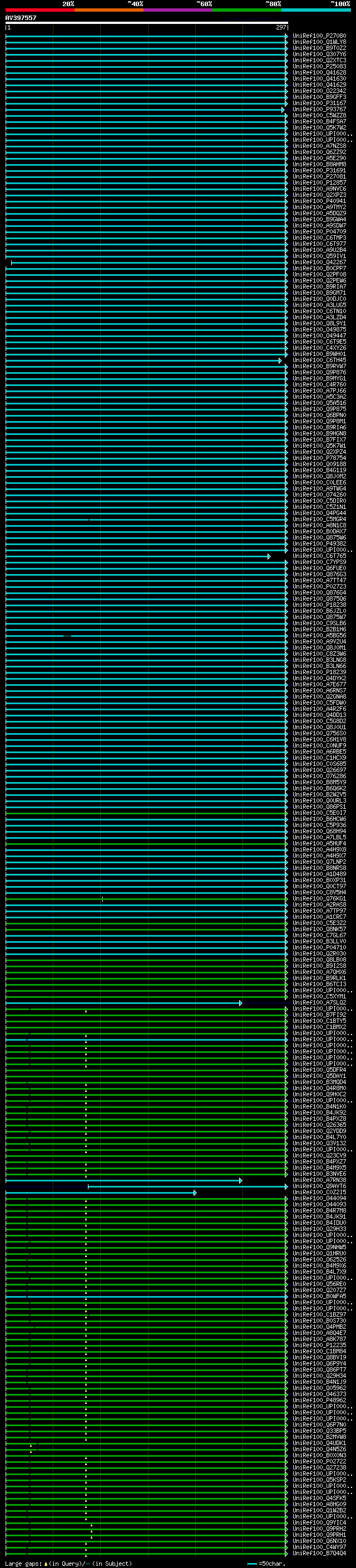Select the UniRef100_B3NVE6 label
This screenshot has width=356, height=1568.
319,1174
